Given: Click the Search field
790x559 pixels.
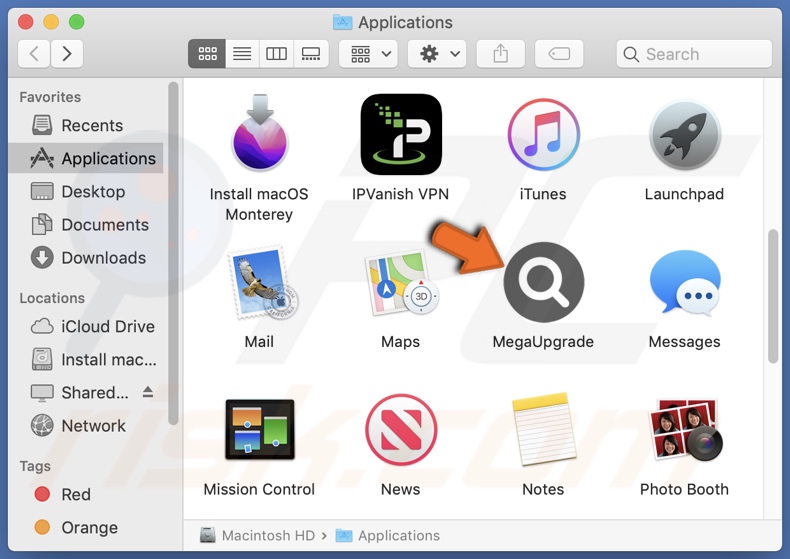Looking at the screenshot, I should coord(694,54).
